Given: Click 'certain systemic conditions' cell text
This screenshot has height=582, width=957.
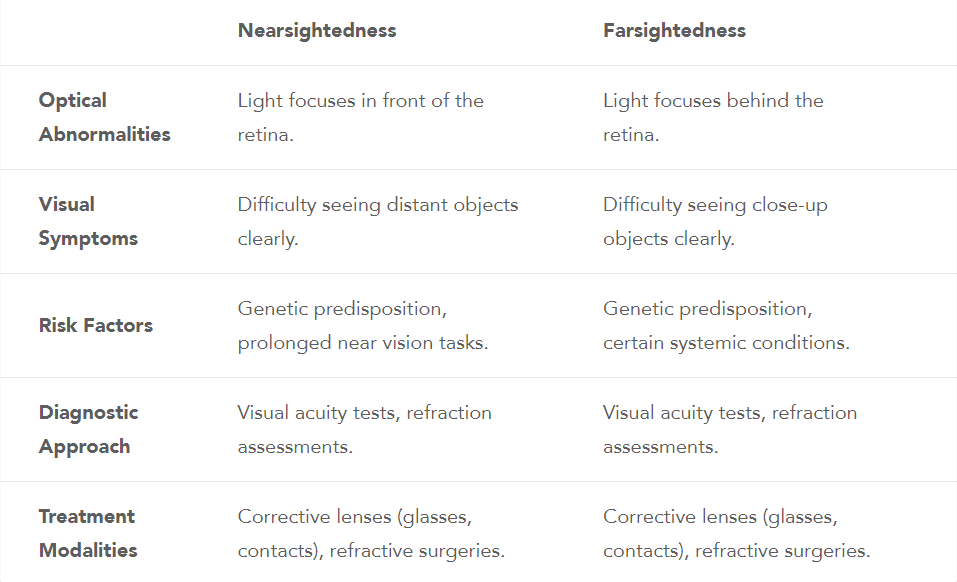Looking at the screenshot, I should (x=726, y=343).
